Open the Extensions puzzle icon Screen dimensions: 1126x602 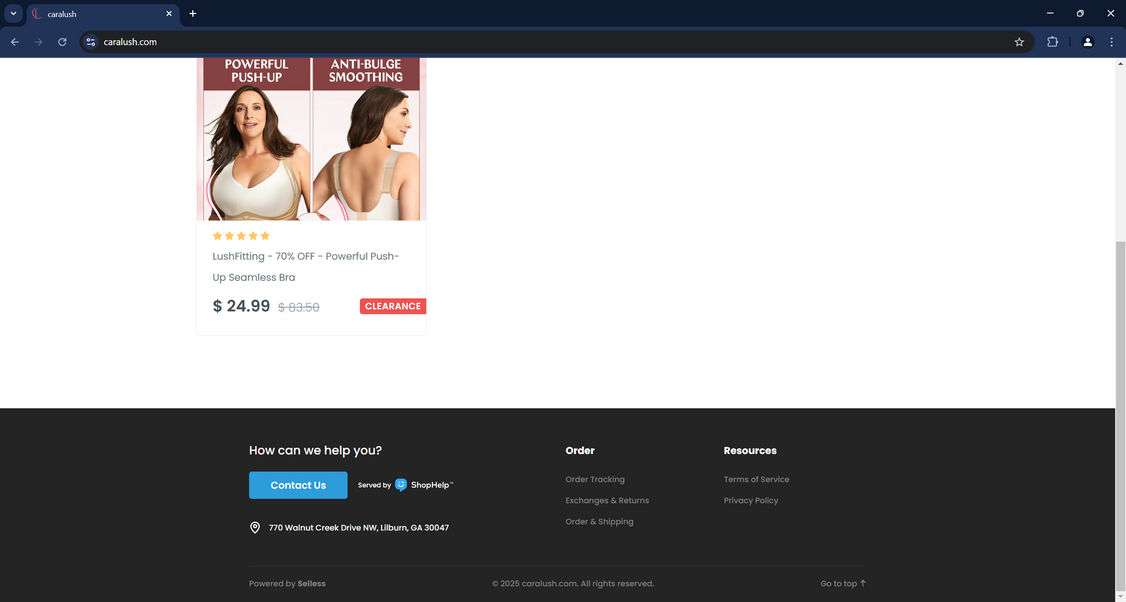[1052, 42]
